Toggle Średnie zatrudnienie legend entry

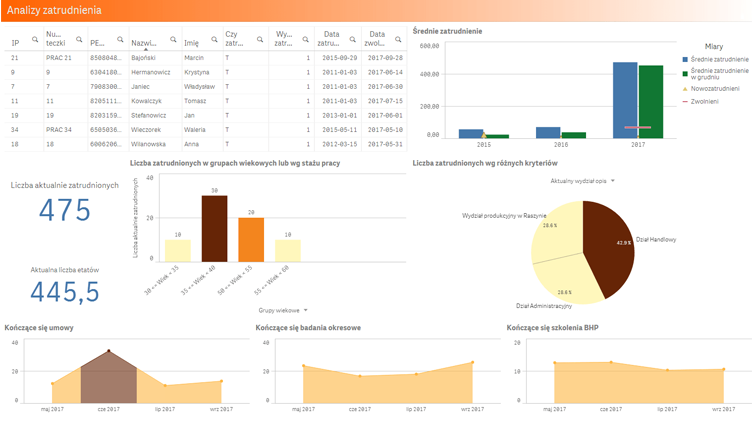click(x=719, y=60)
